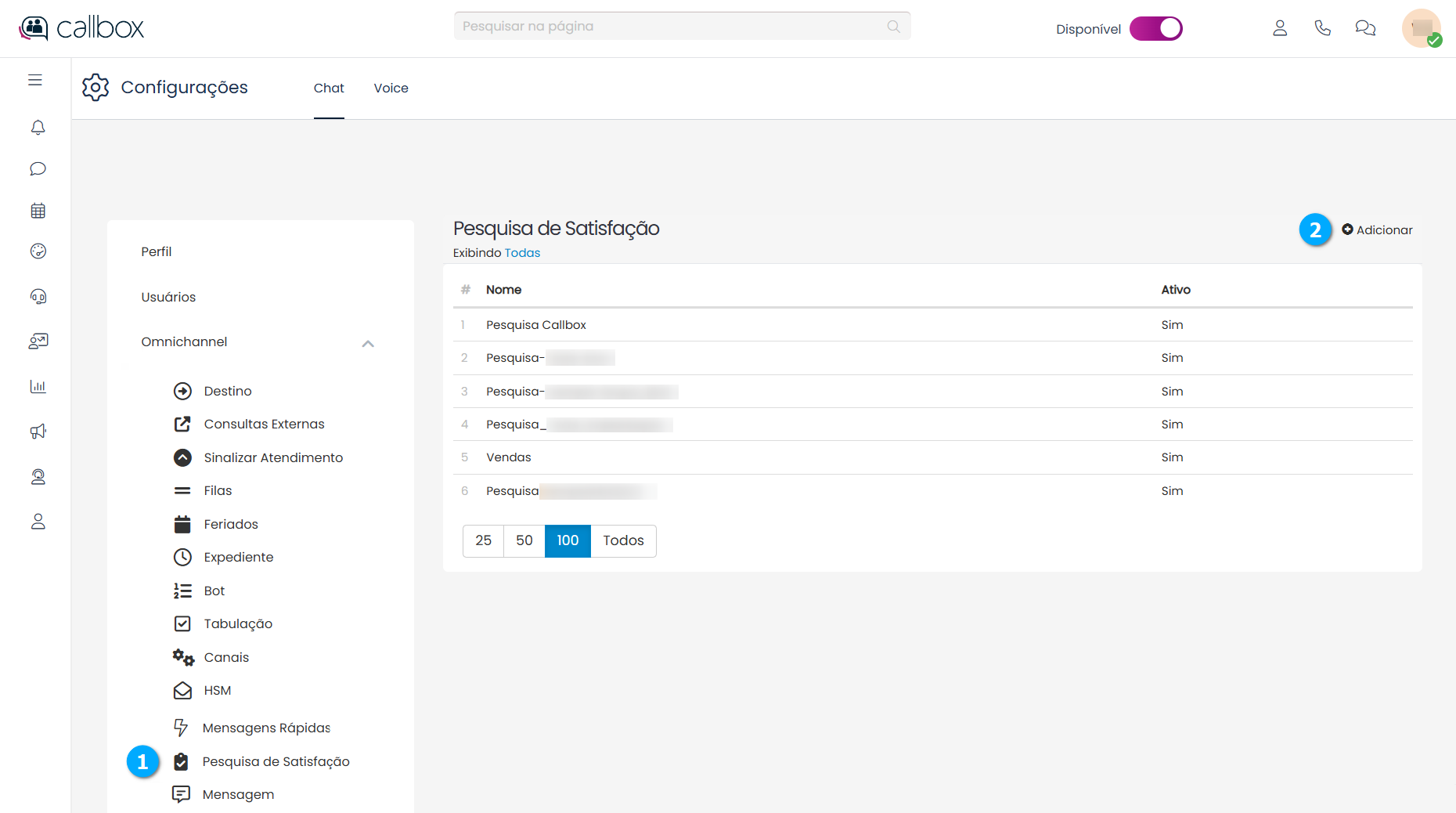
Task: Open the hamburger menu to expand sidebar
Action: [35, 80]
